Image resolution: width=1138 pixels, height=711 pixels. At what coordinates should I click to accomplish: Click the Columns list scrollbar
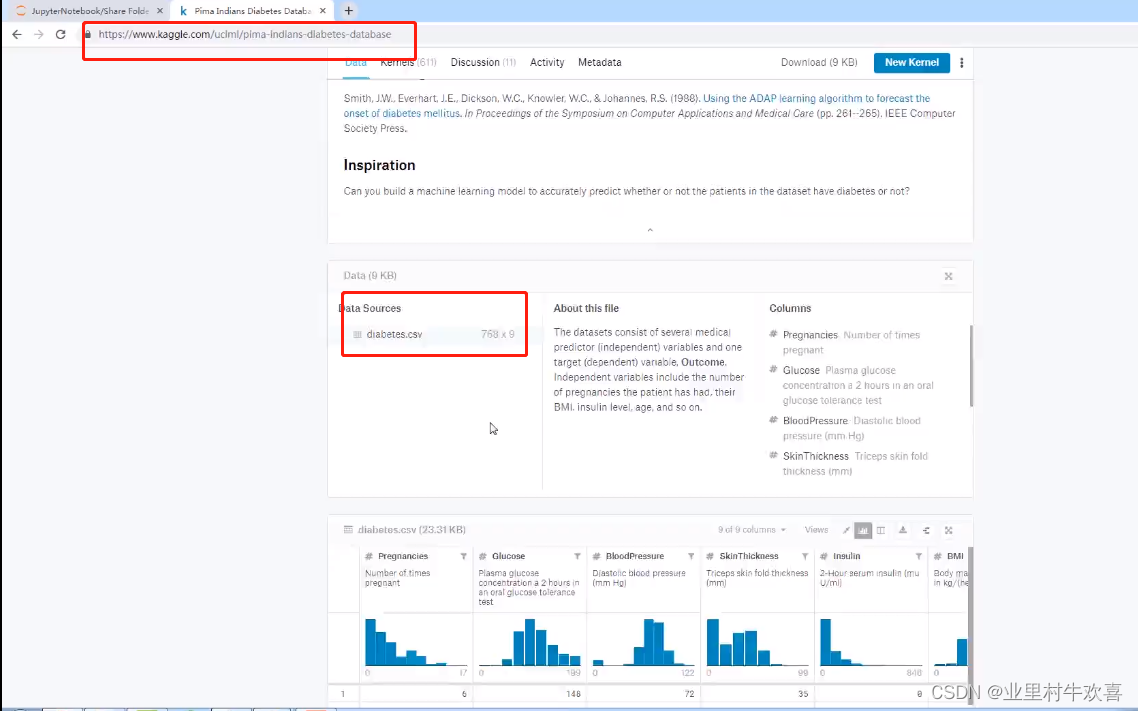point(970,366)
